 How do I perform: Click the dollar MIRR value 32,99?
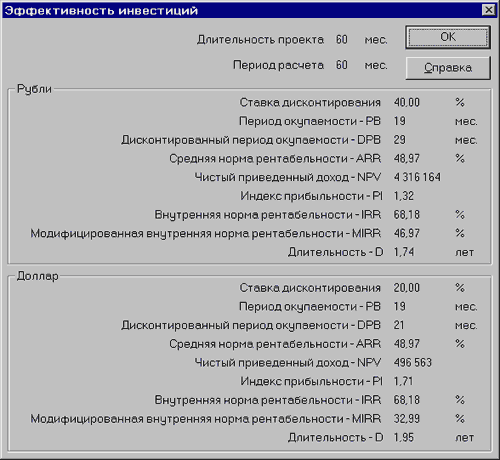click(x=407, y=418)
